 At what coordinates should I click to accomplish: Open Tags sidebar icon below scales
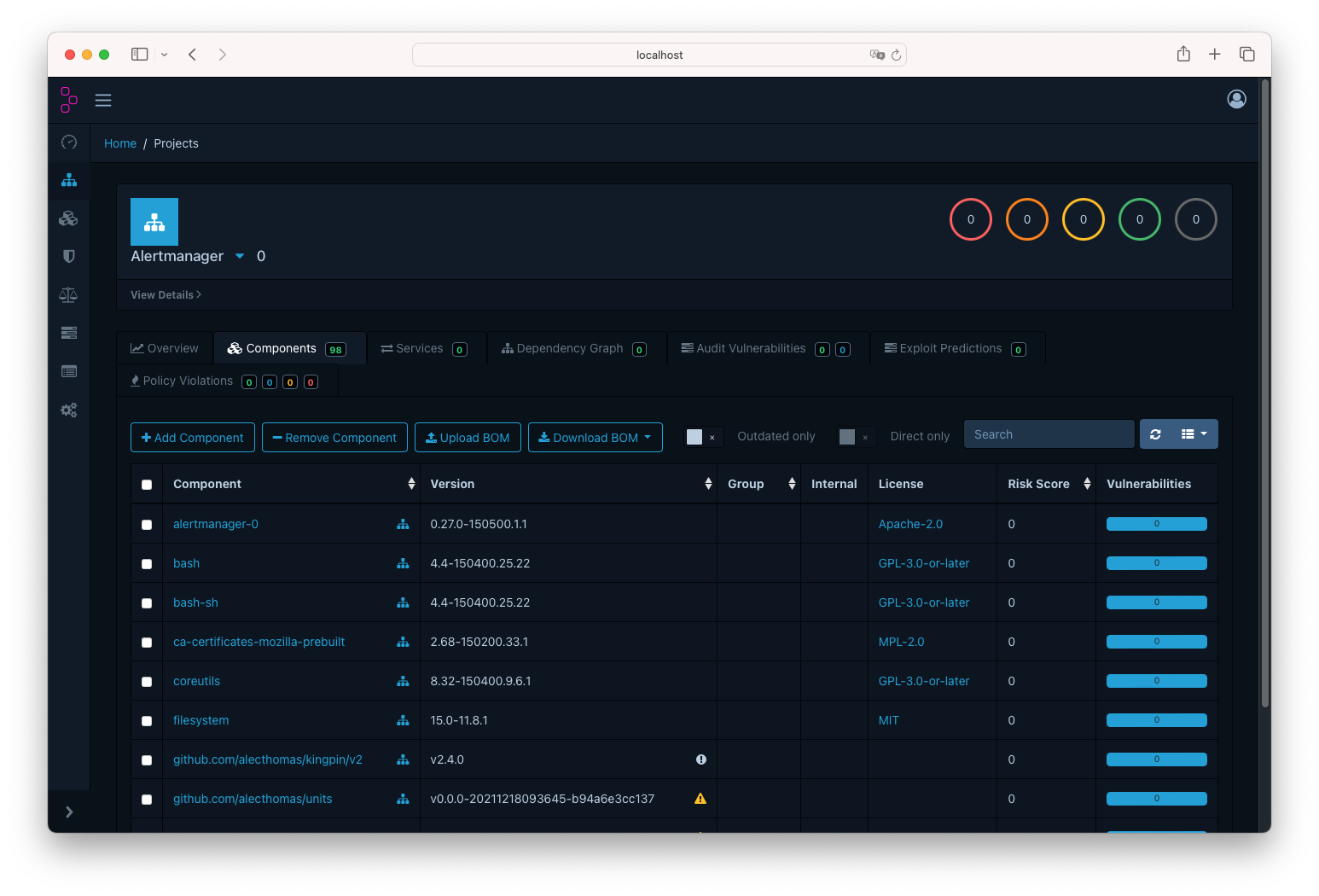tap(69, 333)
